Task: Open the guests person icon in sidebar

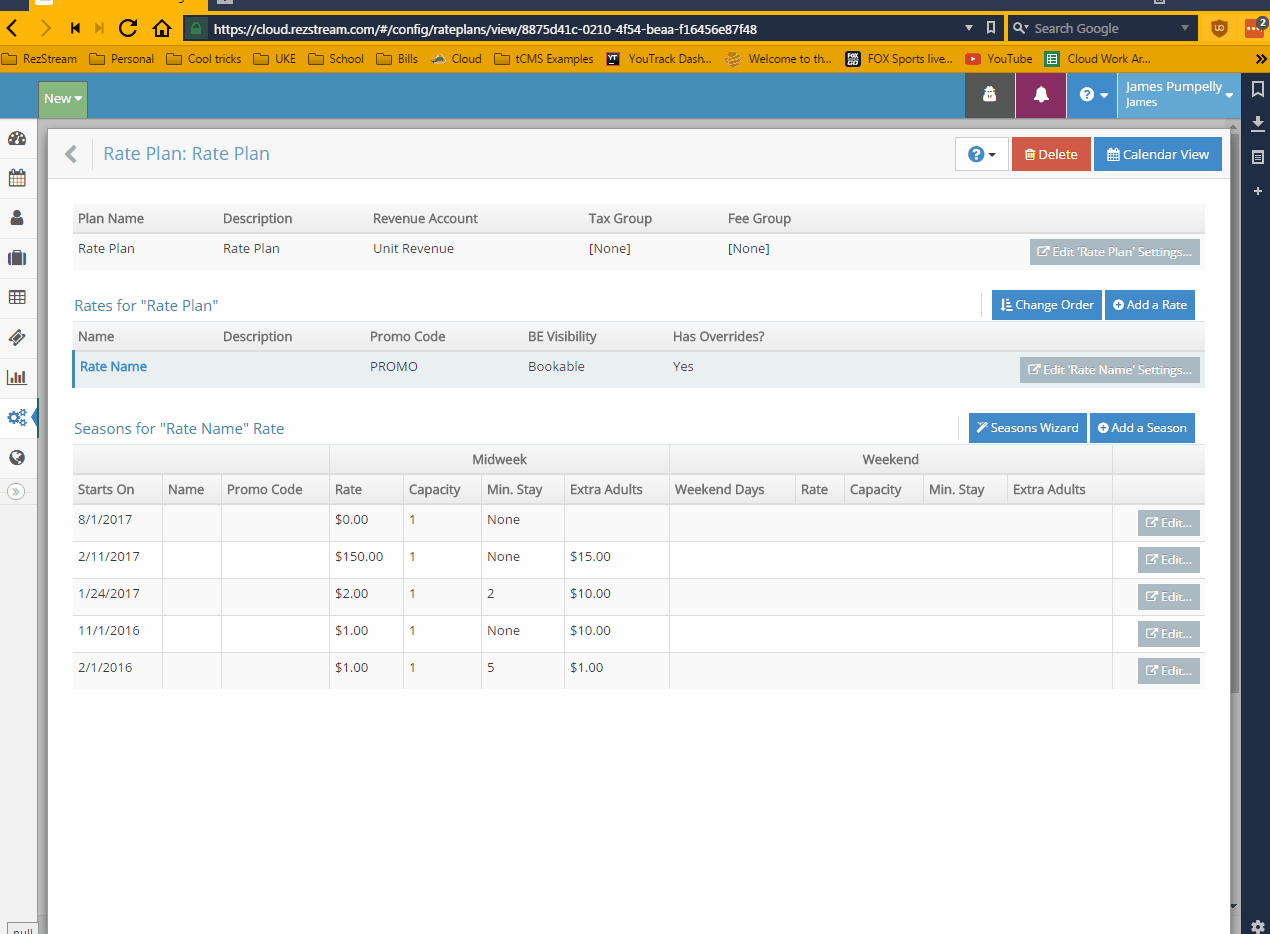Action: (17, 218)
